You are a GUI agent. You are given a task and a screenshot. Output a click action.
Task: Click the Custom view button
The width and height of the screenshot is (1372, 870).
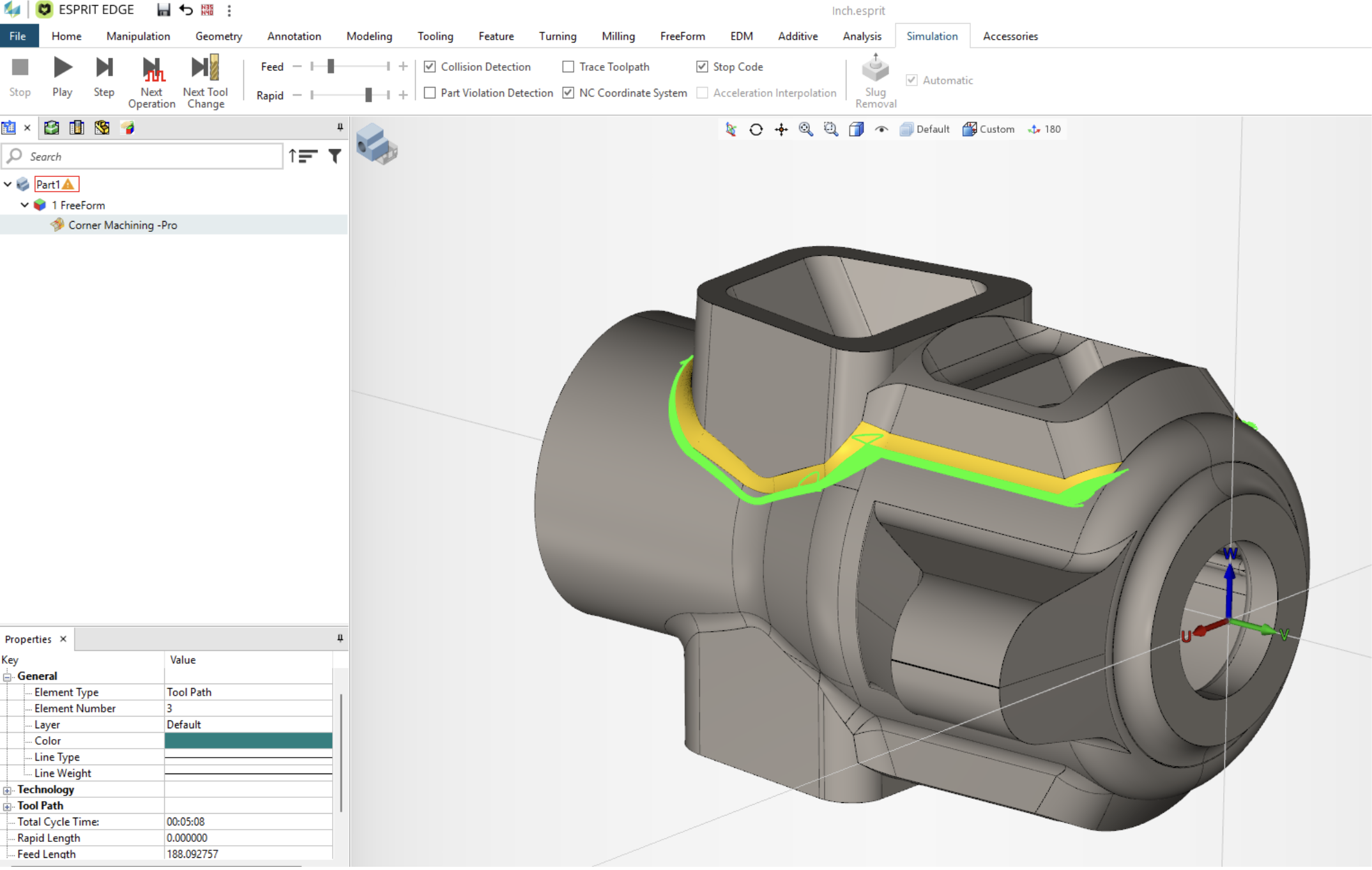(x=988, y=130)
